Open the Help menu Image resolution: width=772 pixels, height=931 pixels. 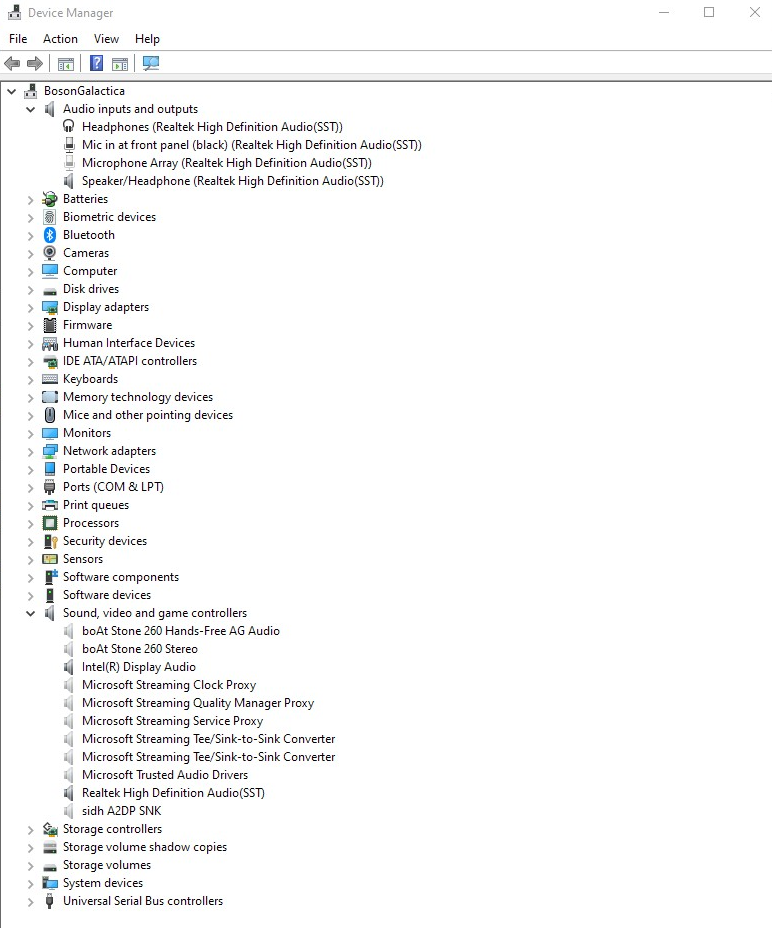pyautogui.click(x=147, y=39)
